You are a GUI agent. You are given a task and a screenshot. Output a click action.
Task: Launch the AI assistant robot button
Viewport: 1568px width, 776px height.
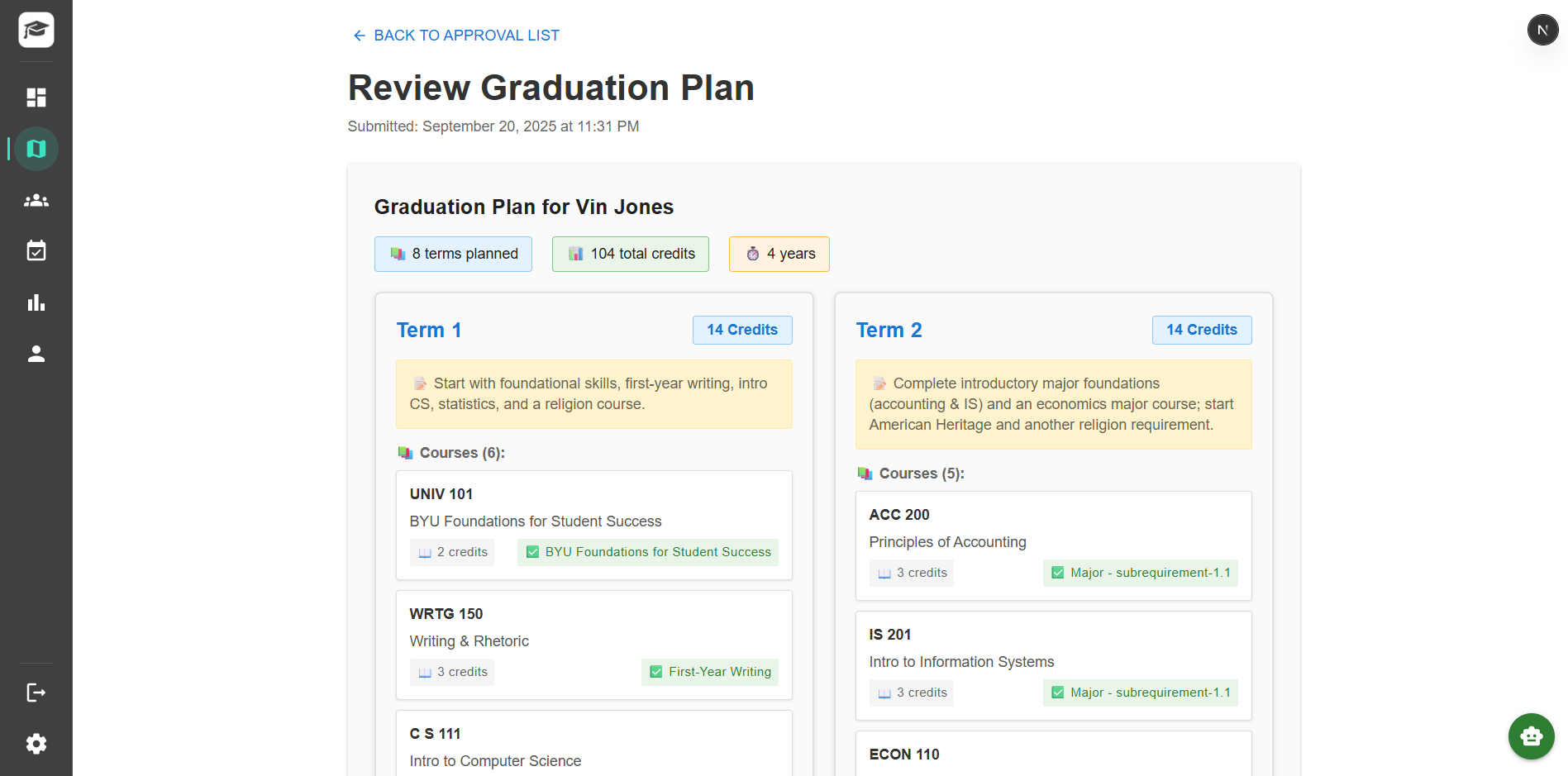pos(1531,736)
